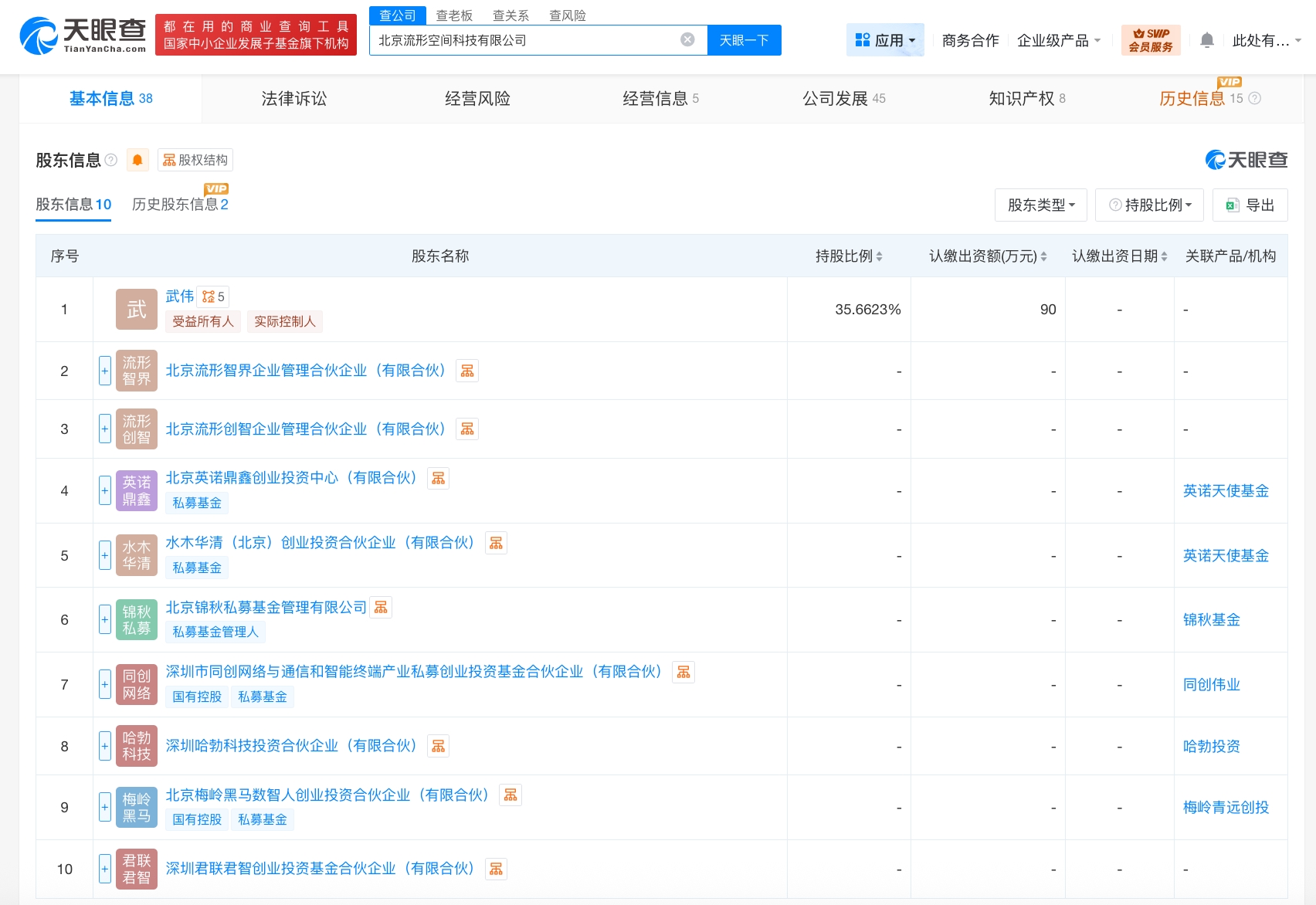Switch to the 查老板 search tab
The image size is (1316, 905).
453,14
